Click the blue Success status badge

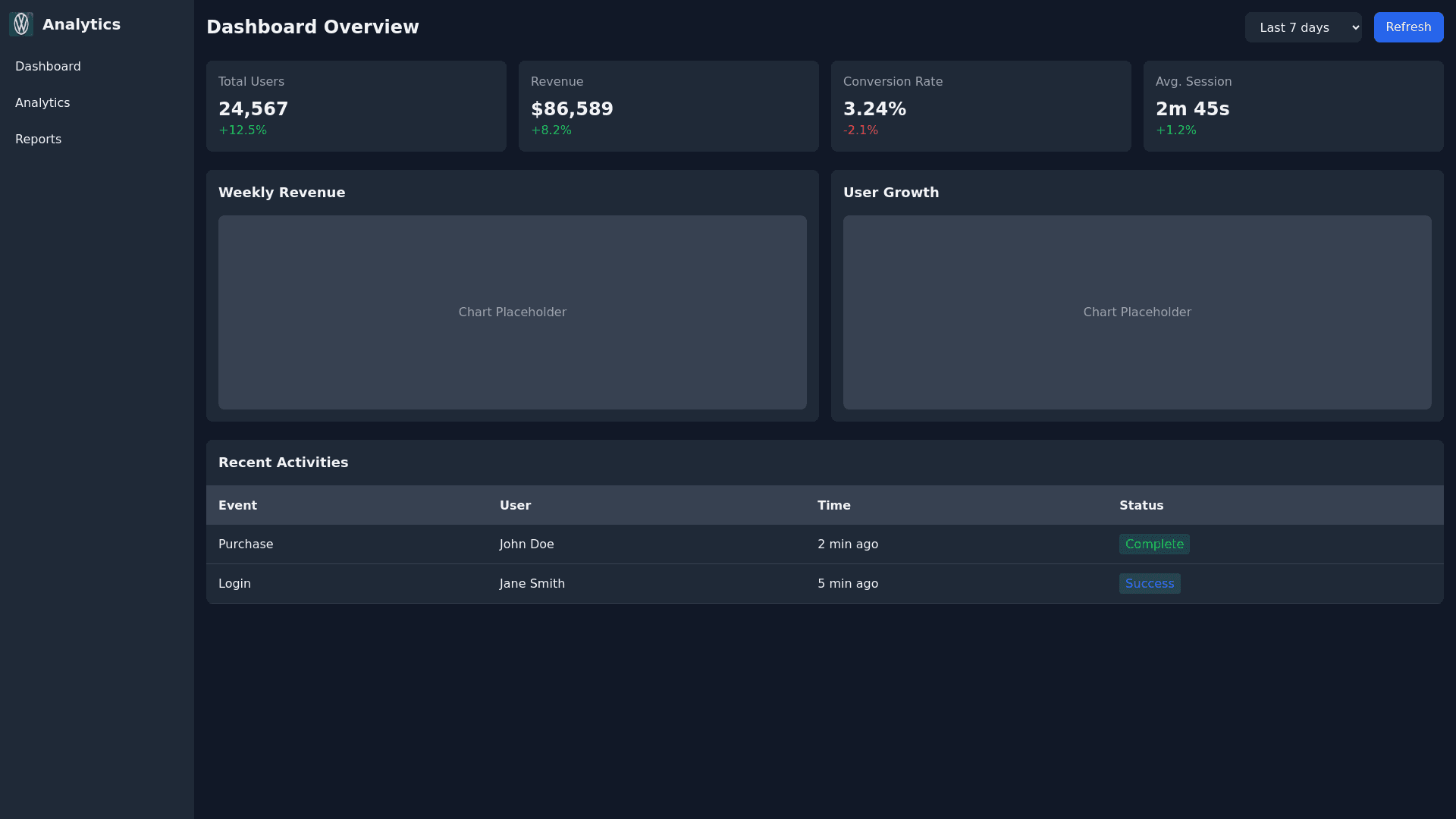tap(1149, 584)
